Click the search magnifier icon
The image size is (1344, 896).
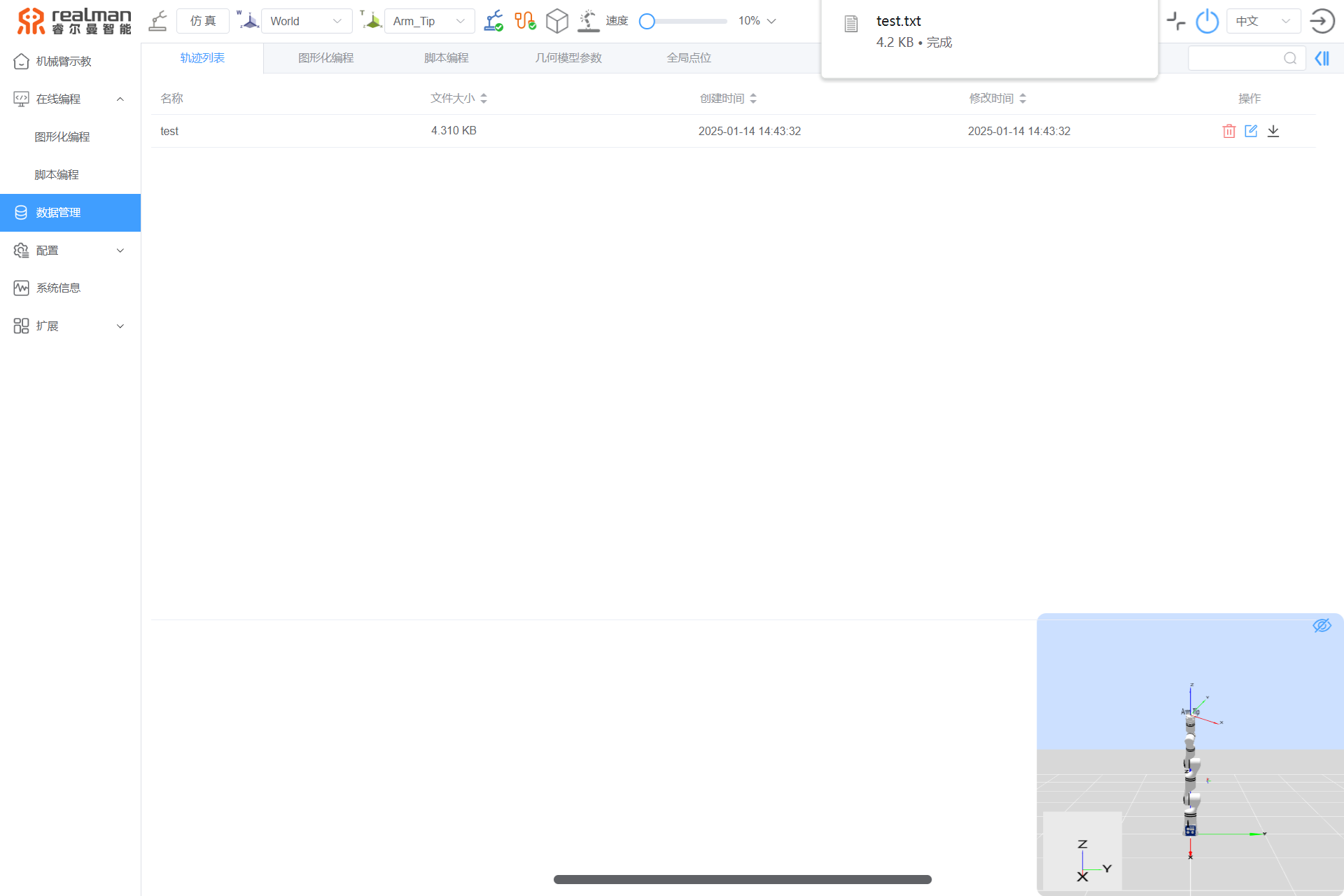pyautogui.click(x=1289, y=58)
